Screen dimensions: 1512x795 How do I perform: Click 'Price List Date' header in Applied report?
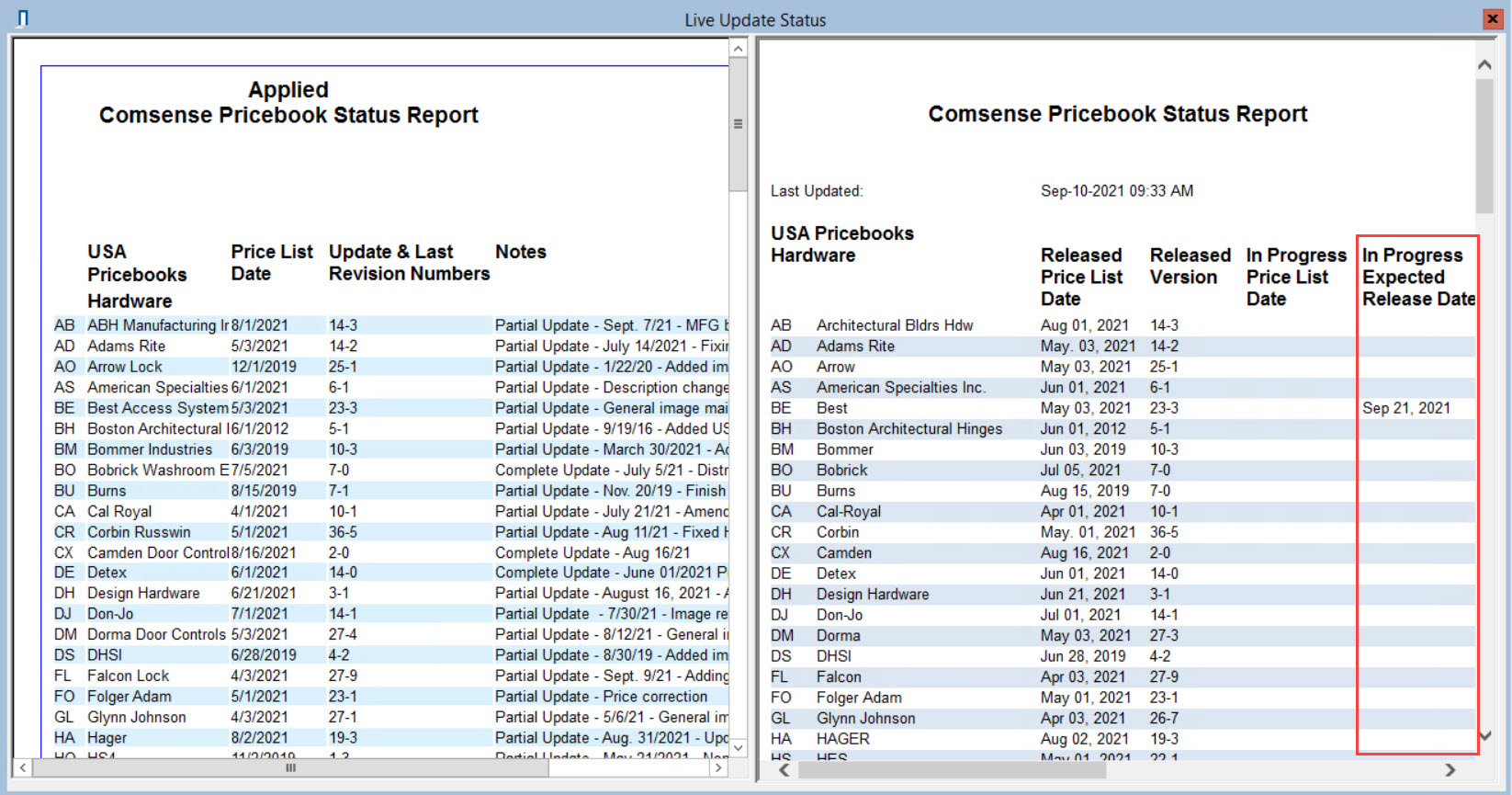tap(272, 263)
